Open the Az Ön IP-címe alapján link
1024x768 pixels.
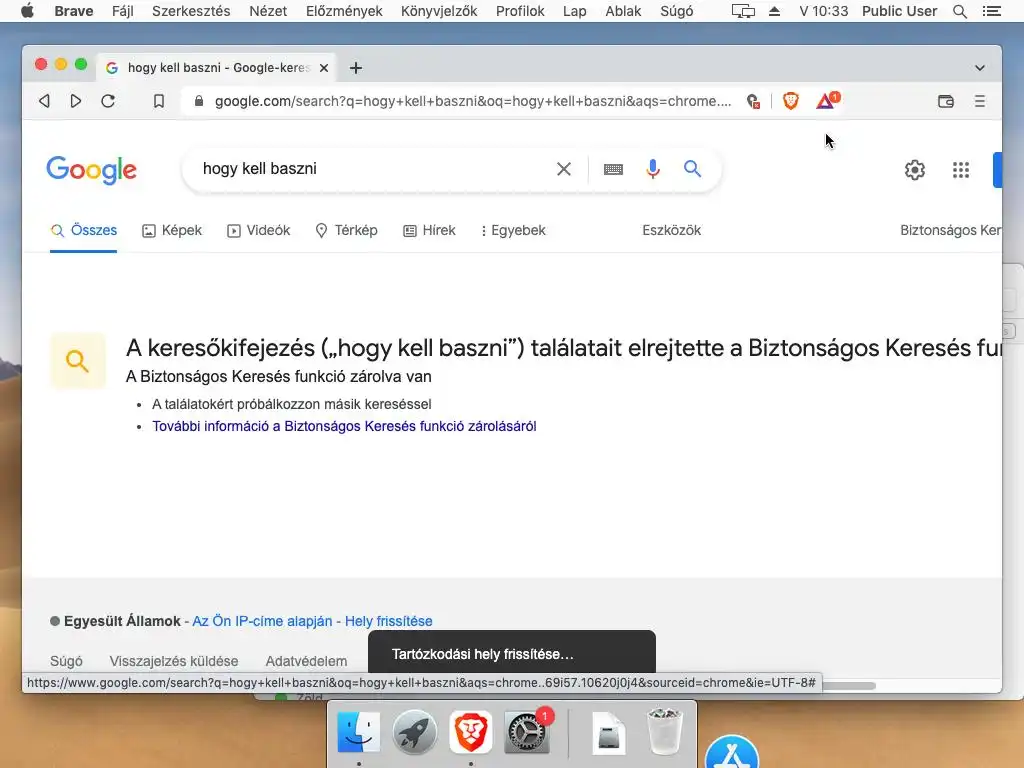click(262, 621)
